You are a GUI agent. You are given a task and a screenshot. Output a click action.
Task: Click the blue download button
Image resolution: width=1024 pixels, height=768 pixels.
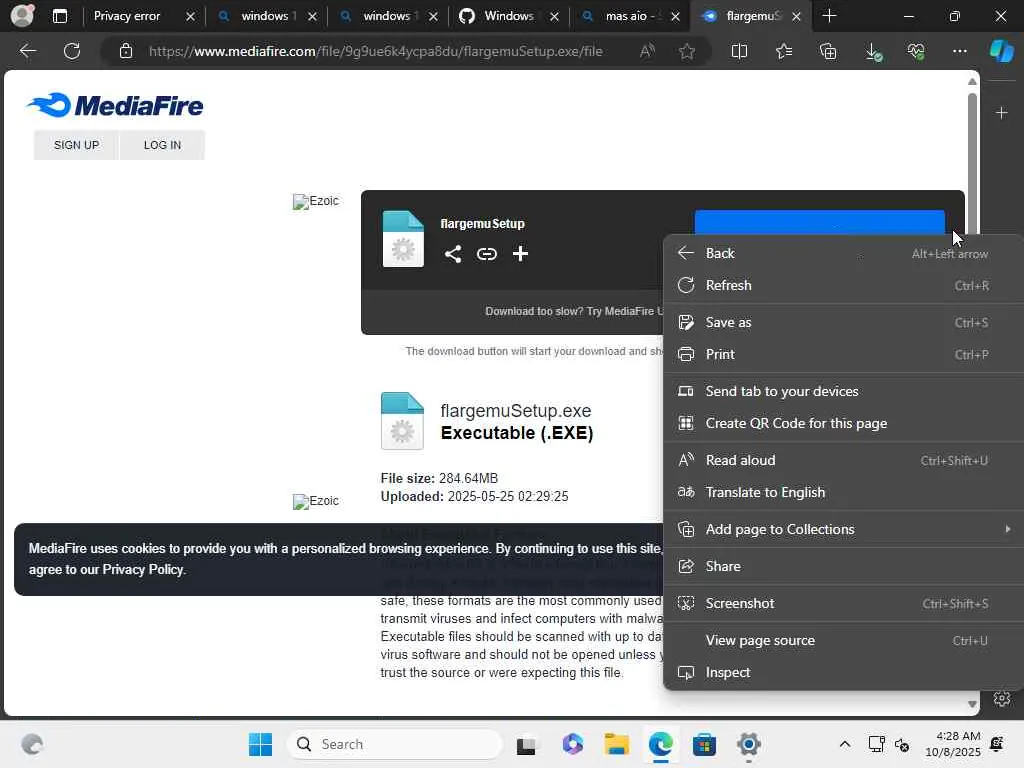pos(820,222)
